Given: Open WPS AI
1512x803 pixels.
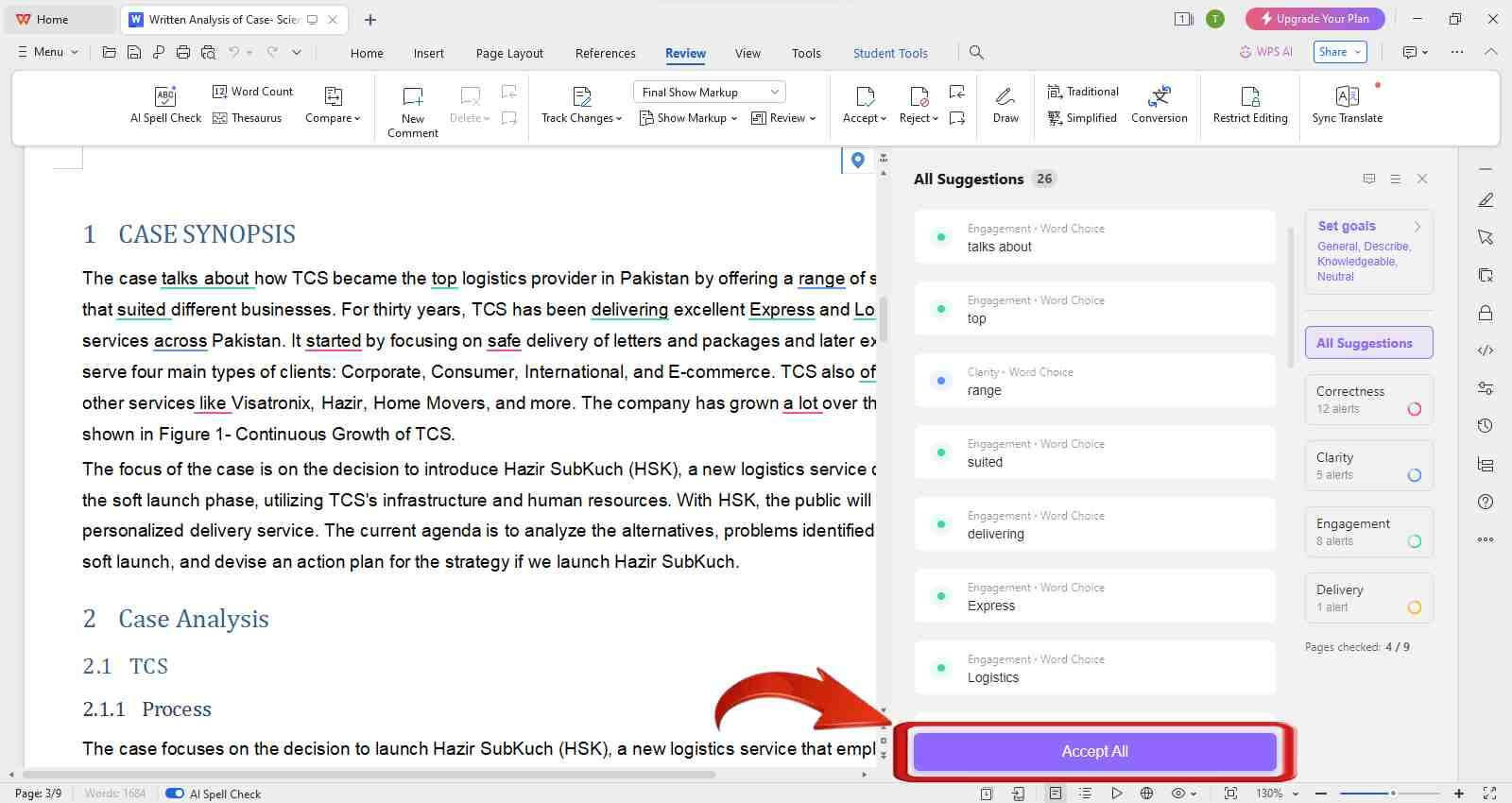Looking at the screenshot, I should click(1265, 52).
